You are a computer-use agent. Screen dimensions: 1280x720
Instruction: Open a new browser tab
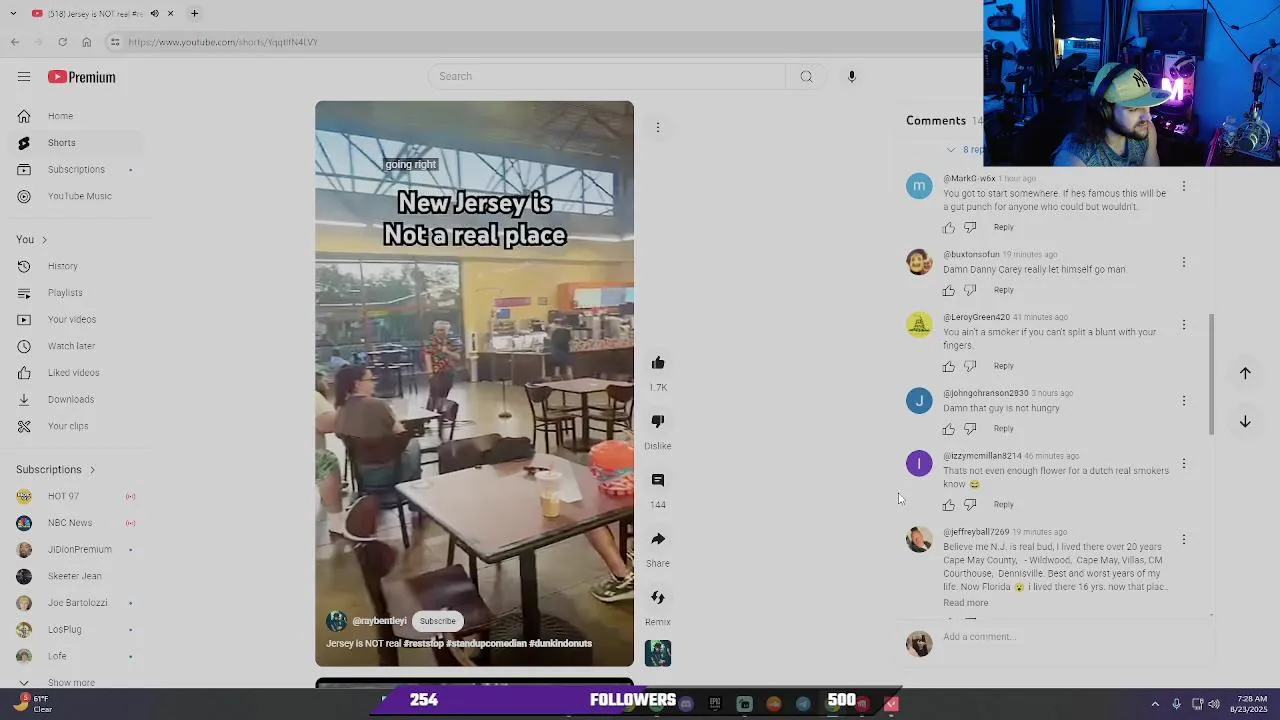[194, 14]
